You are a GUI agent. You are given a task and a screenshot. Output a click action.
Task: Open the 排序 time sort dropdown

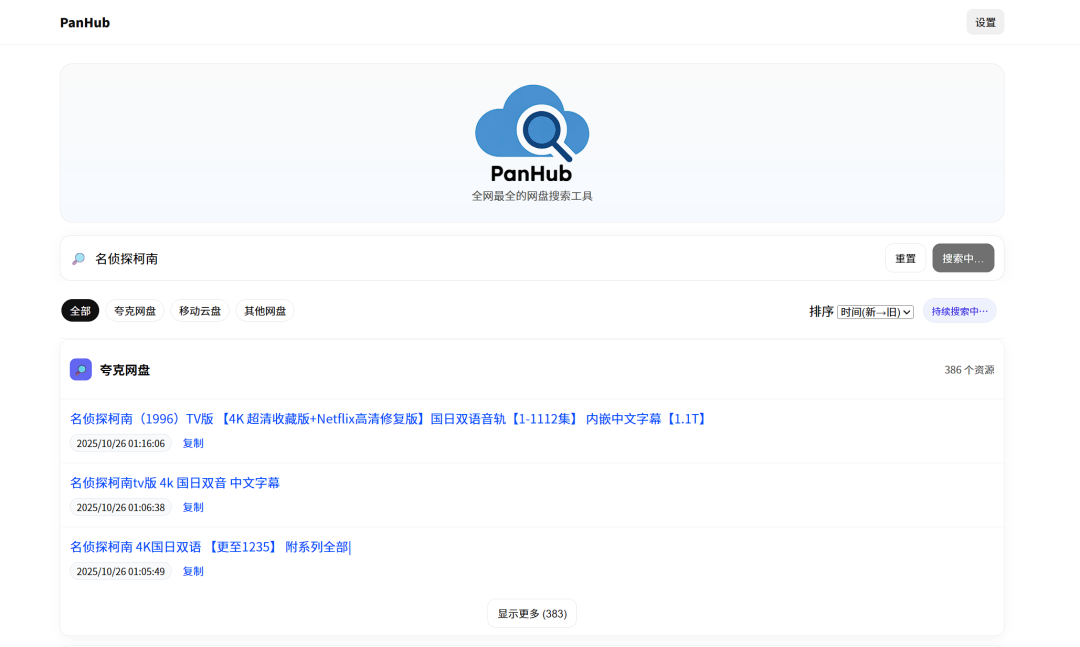(x=875, y=312)
